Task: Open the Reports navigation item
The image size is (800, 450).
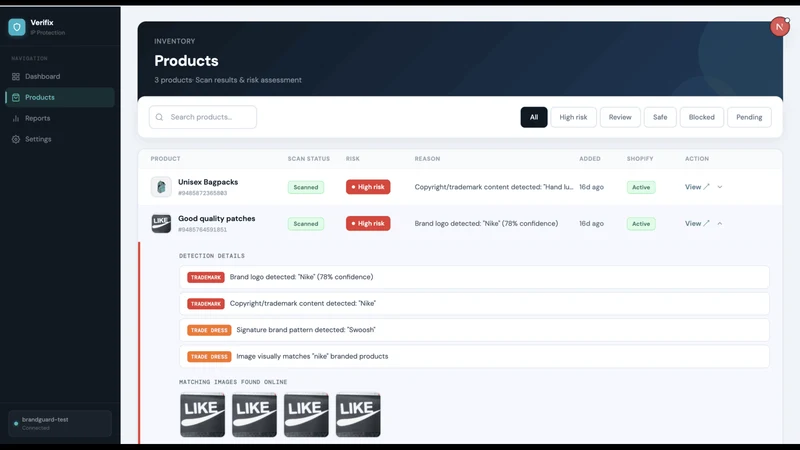Action: coord(60,118)
